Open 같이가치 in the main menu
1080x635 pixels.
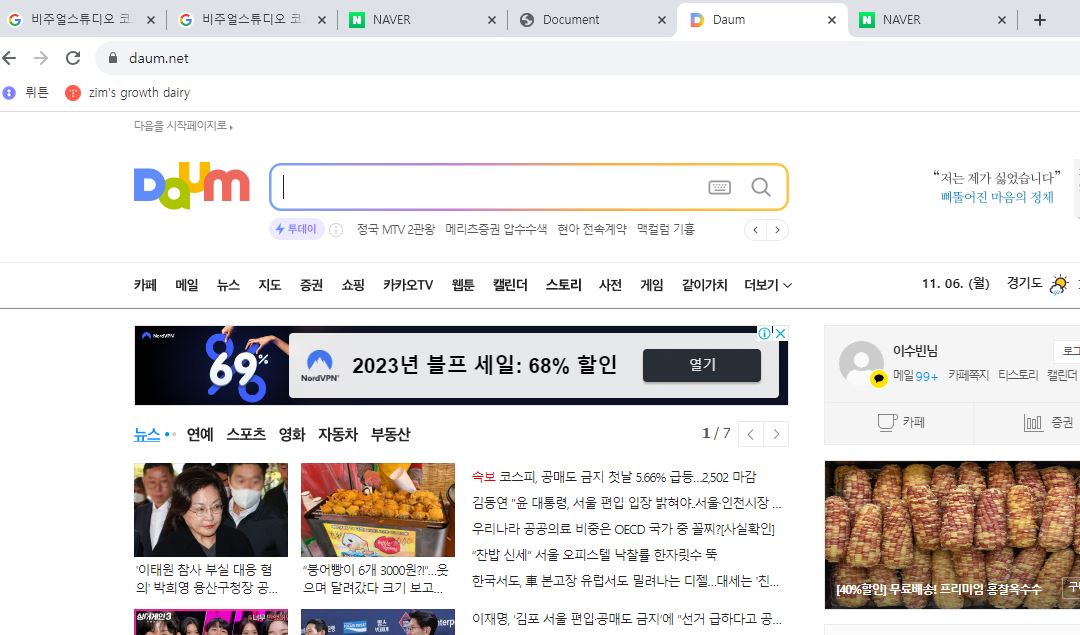click(705, 284)
